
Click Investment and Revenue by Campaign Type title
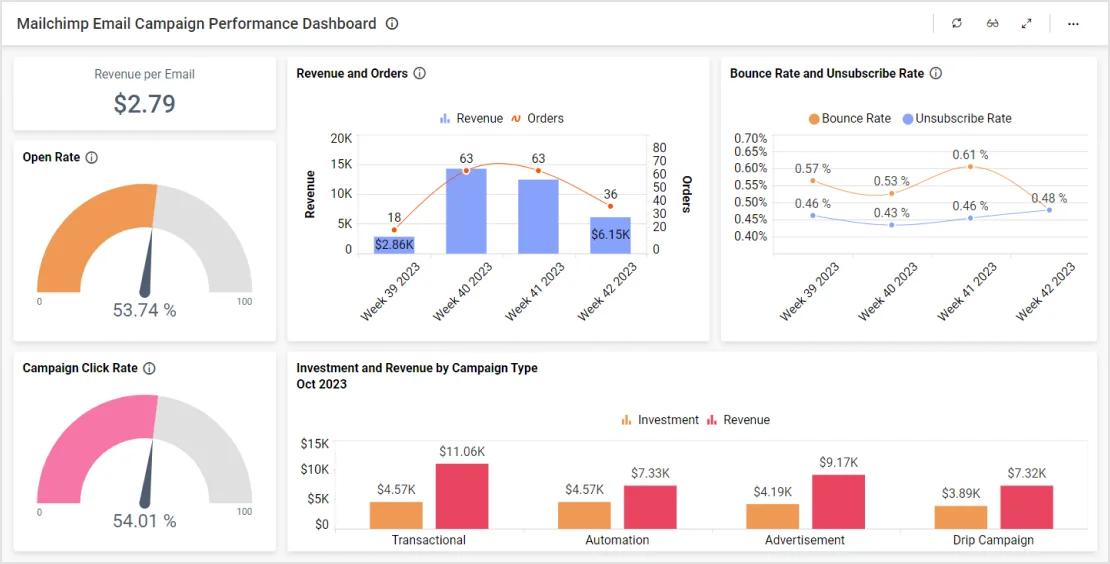point(417,368)
